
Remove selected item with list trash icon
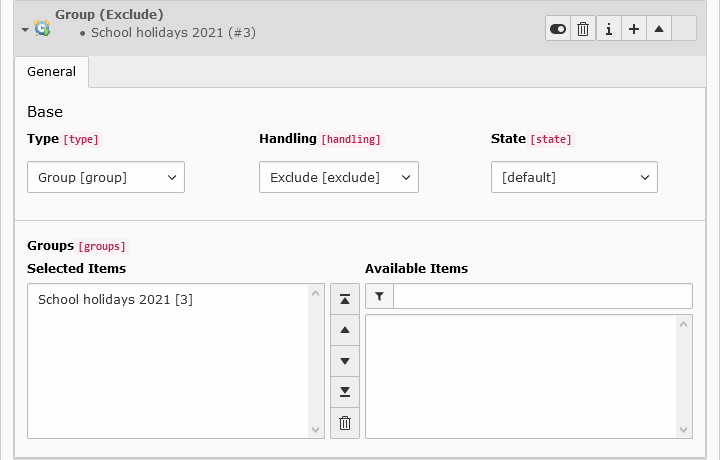click(x=345, y=423)
